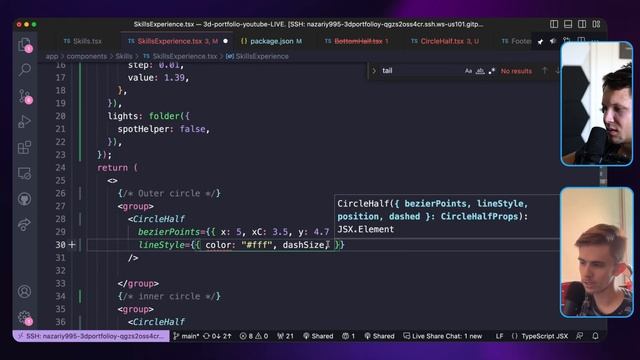Go to previous match arrow in find widget
Screen dimensions: 640x360
click(x=544, y=71)
